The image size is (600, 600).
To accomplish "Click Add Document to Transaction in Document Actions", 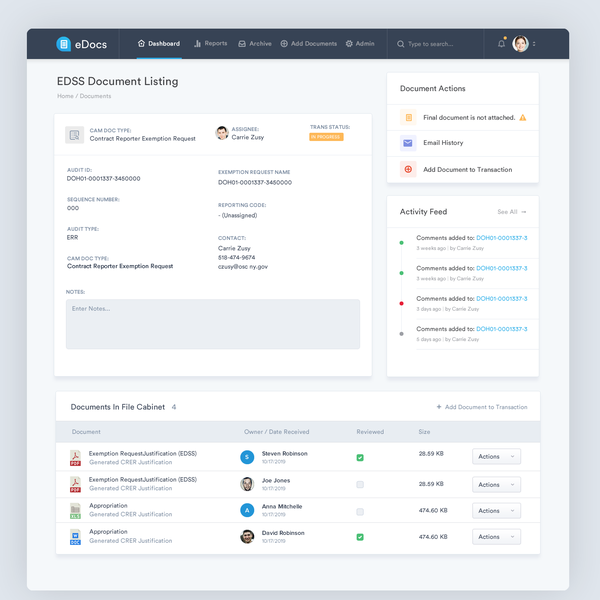I will tap(468, 170).
